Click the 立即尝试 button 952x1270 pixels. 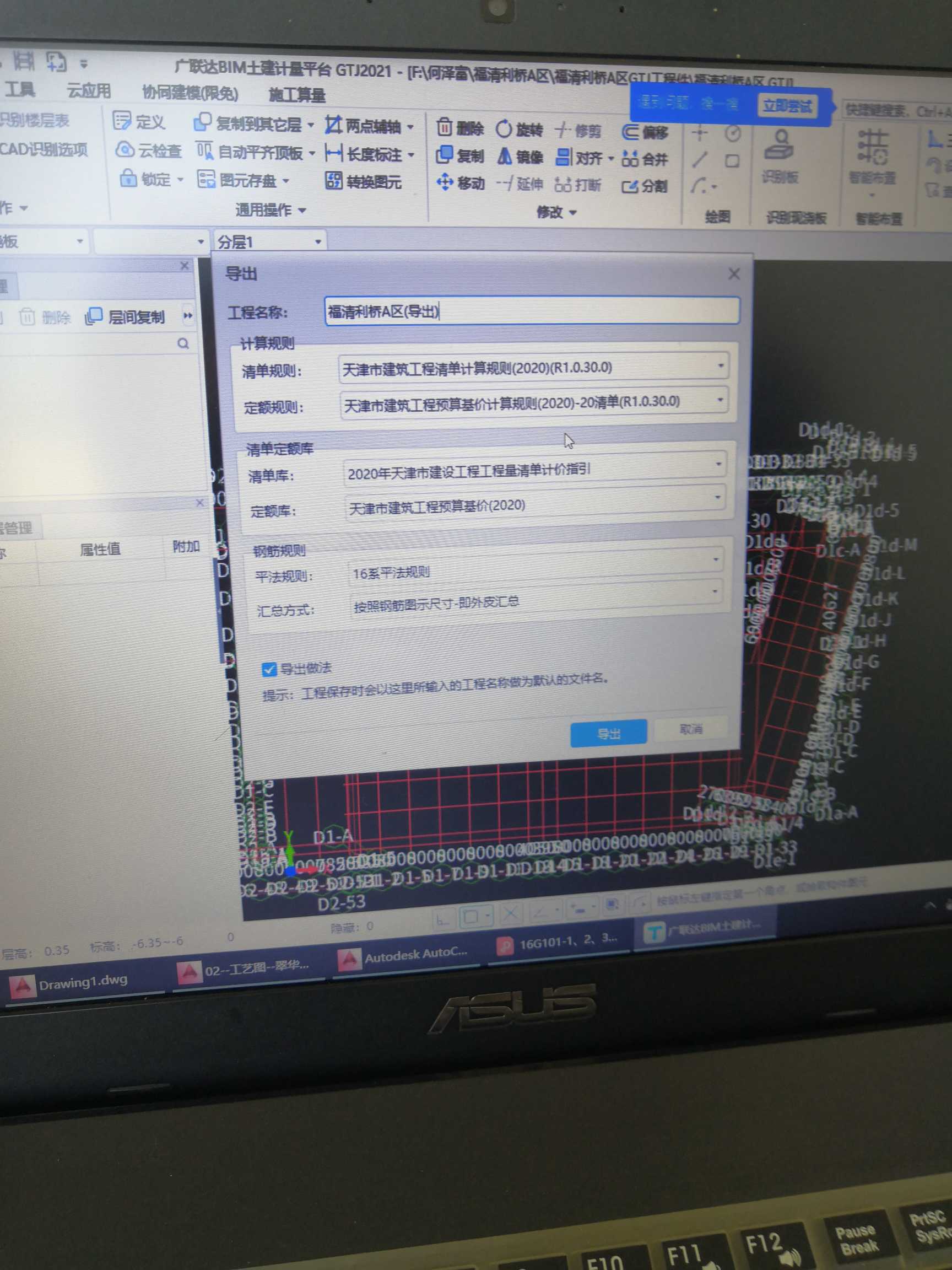pos(787,106)
